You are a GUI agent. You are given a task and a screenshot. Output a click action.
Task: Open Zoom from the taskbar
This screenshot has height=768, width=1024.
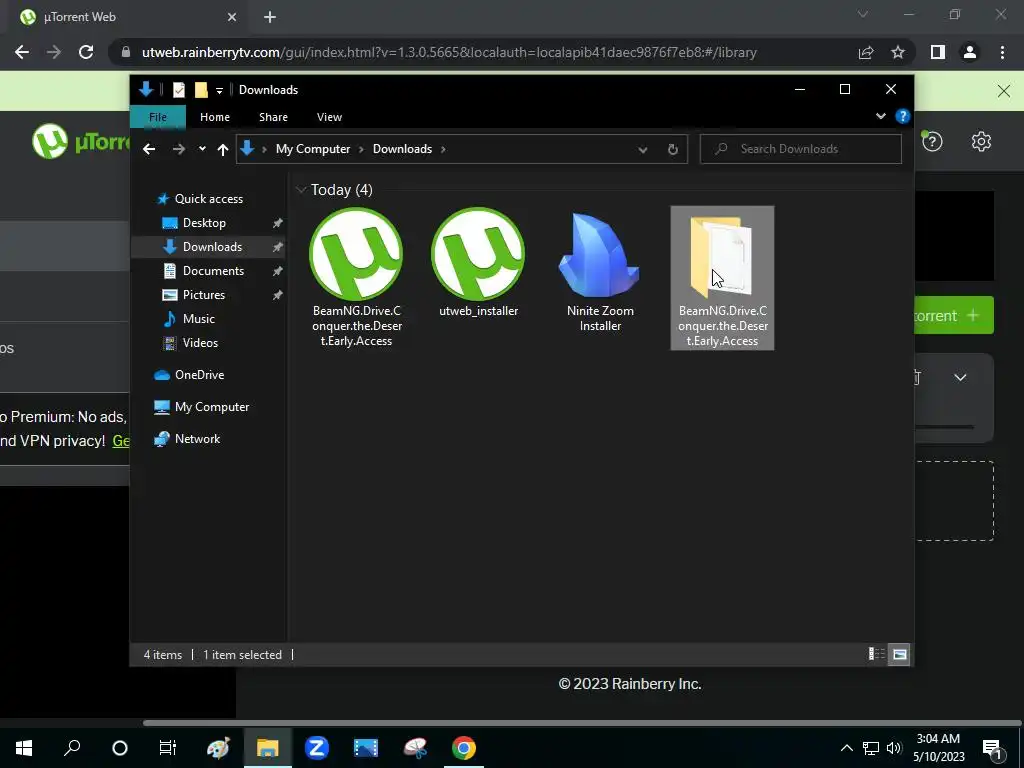[x=317, y=748]
